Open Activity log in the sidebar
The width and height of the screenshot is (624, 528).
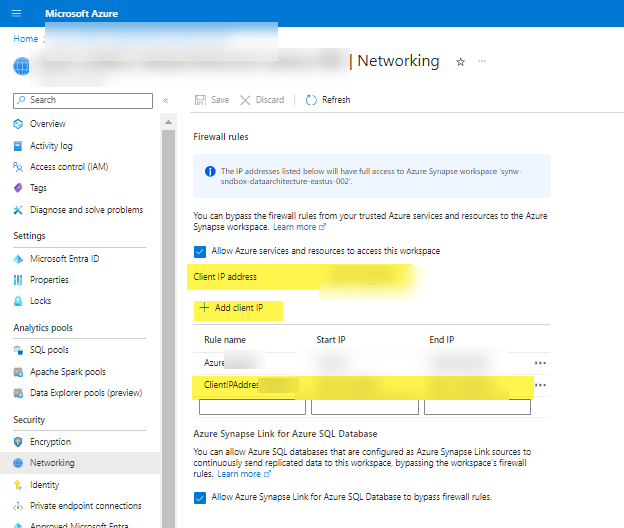[x=51, y=146]
